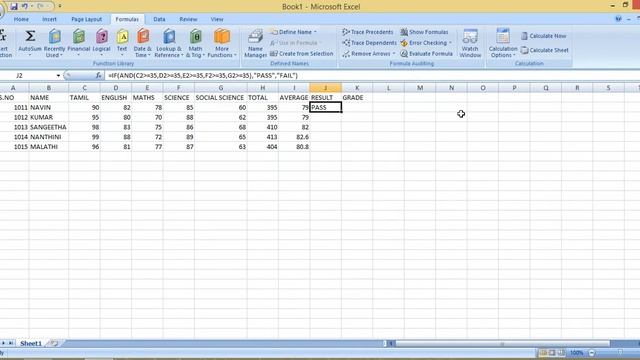The width and height of the screenshot is (640, 360).
Task: Open Recently Used functions list
Action: point(54,42)
